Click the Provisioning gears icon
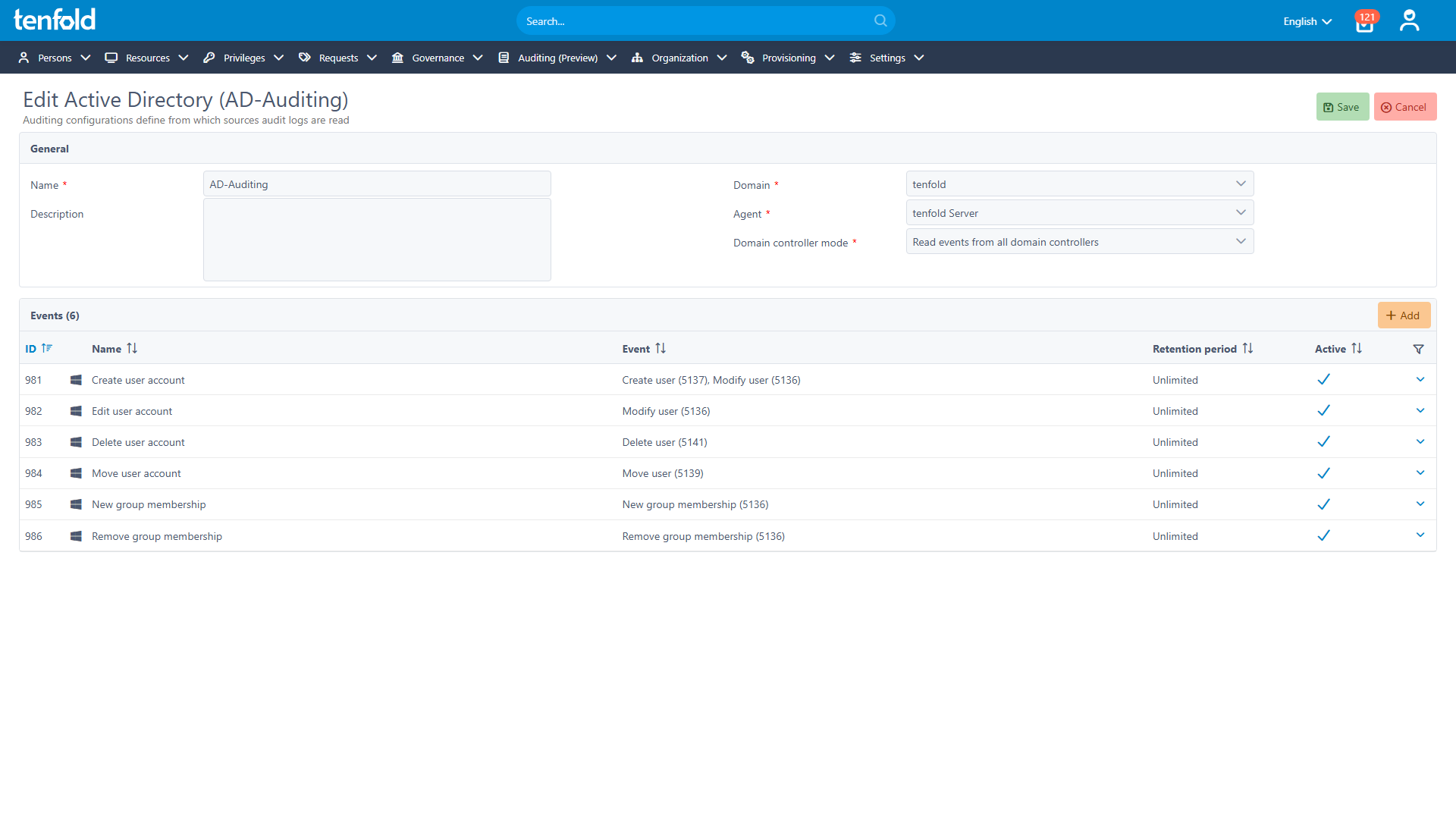Screen dimensions: 1456x819 pyautogui.click(x=748, y=58)
